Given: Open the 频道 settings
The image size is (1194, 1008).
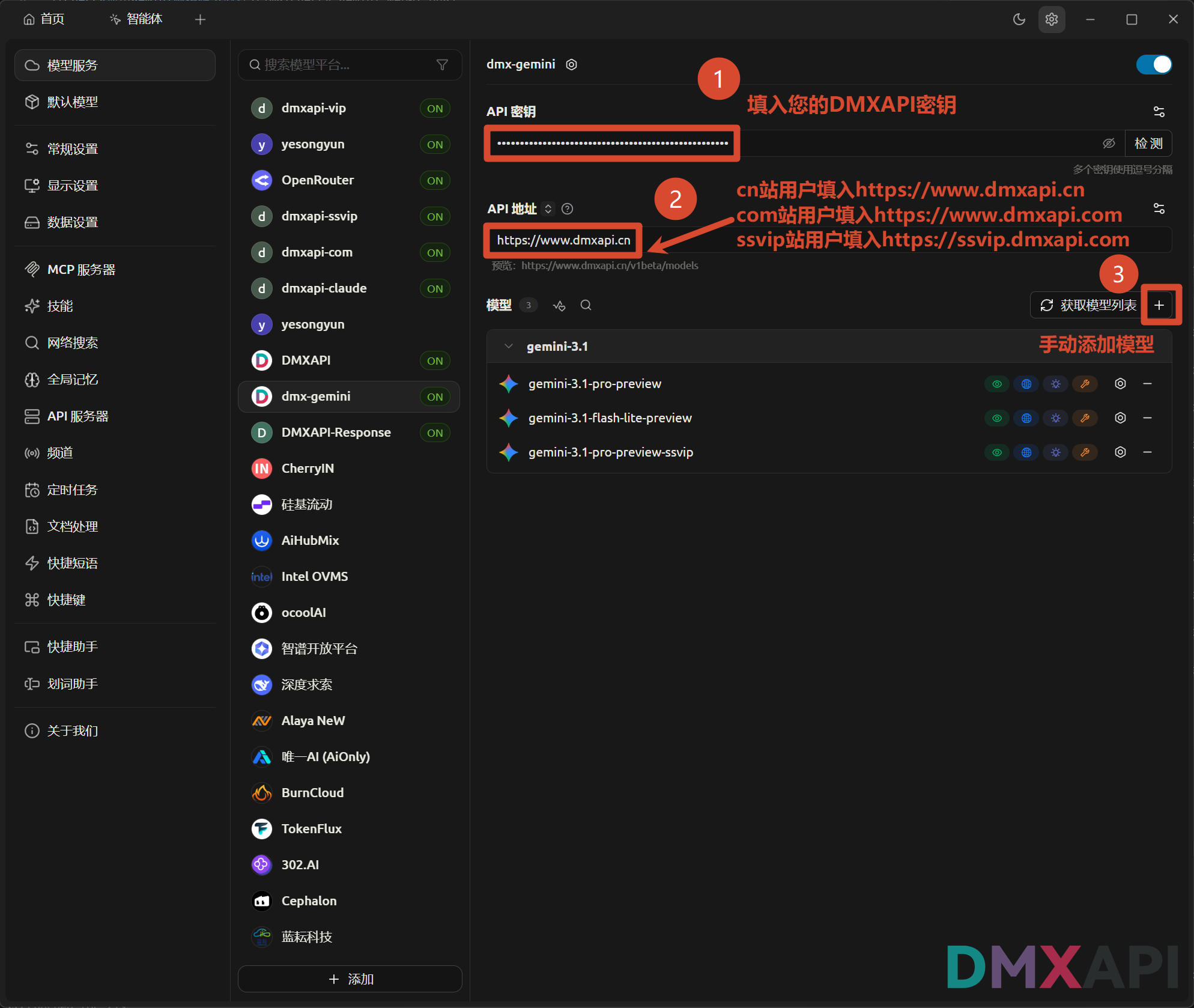Looking at the screenshot, I should click(x=115, y=453).
